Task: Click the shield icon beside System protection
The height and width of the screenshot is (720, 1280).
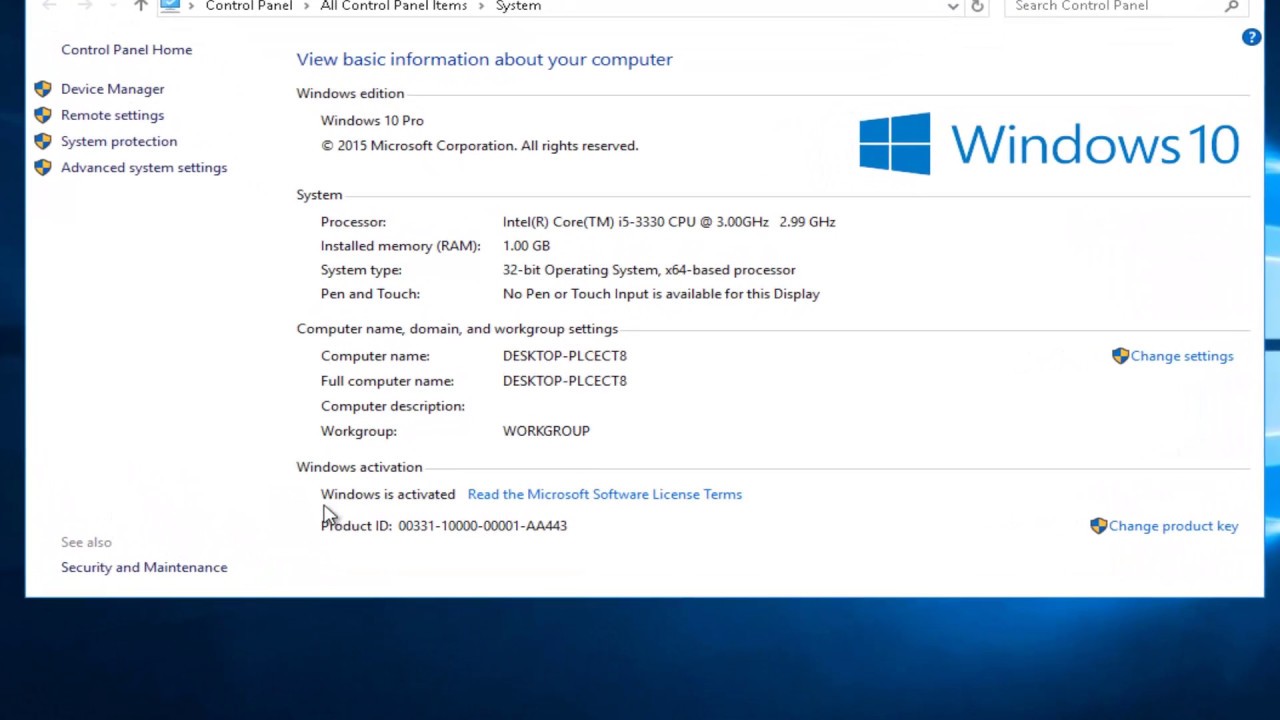Action: pos(43,141)
